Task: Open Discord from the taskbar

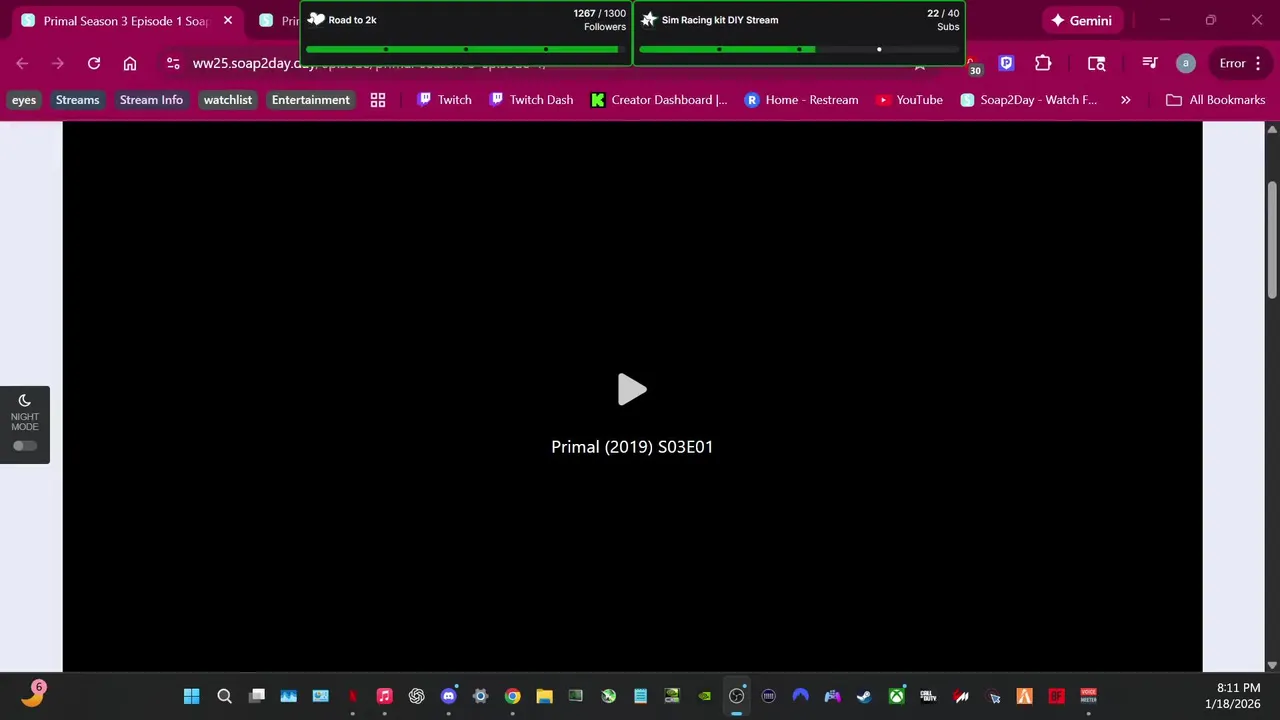Action: pos(448,696)
